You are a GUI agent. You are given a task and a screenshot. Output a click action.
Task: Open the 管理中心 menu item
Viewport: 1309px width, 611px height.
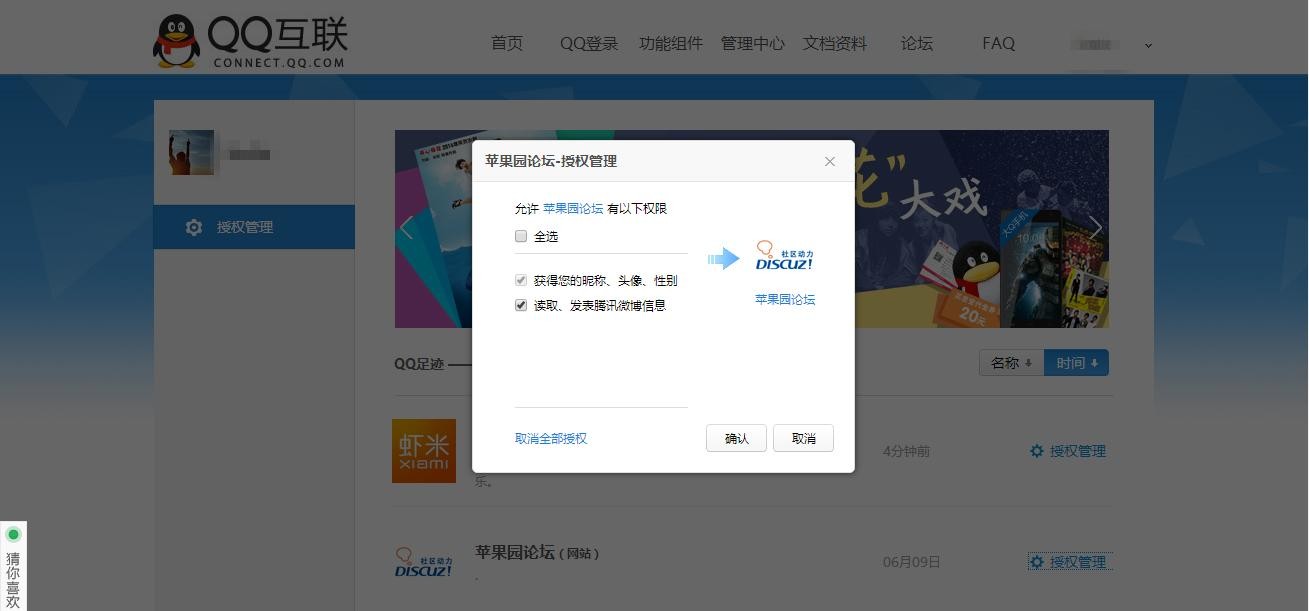[x=752, y=44]
